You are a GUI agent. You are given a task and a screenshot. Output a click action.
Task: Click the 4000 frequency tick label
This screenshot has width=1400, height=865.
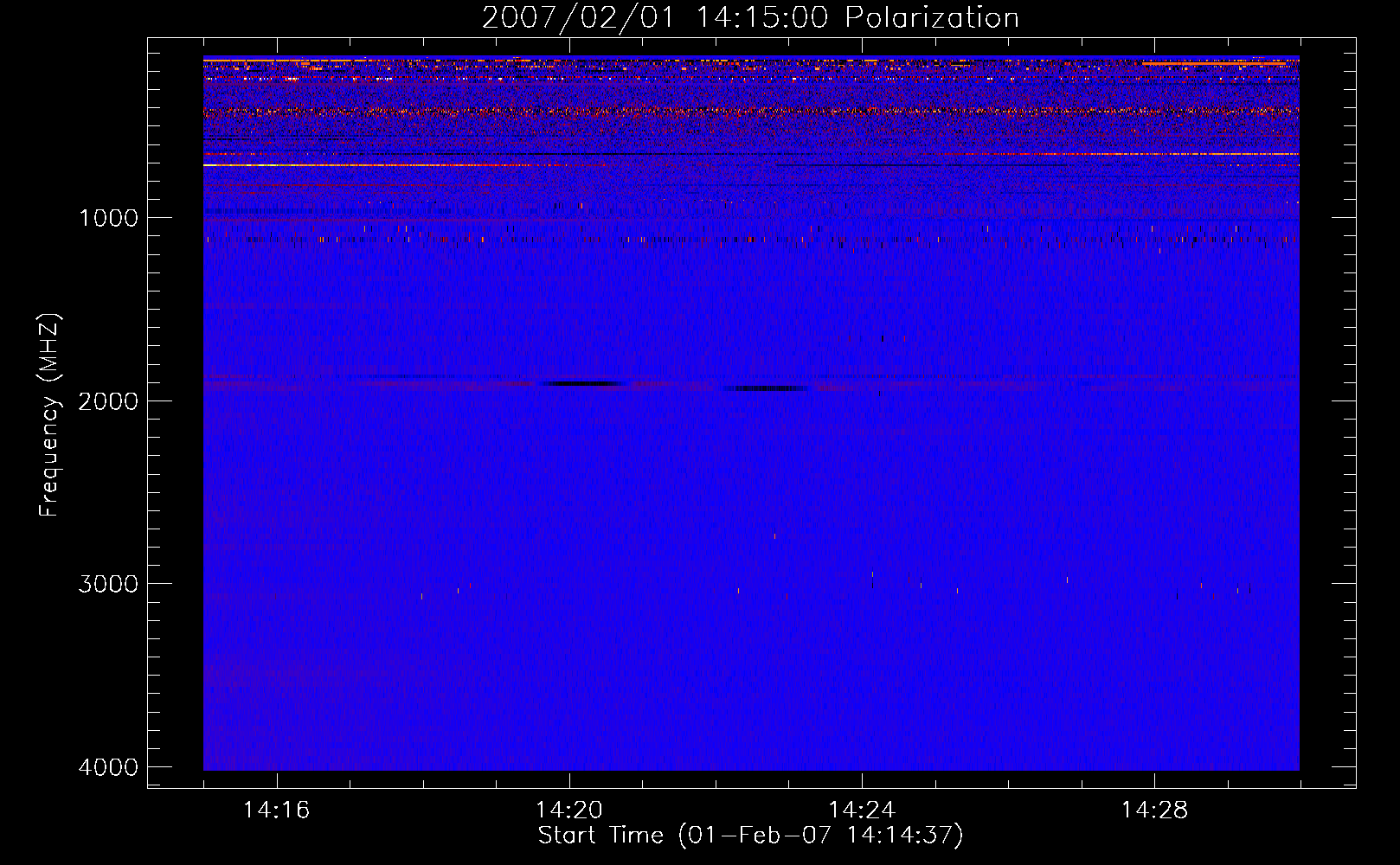click(x=108, y=767)
